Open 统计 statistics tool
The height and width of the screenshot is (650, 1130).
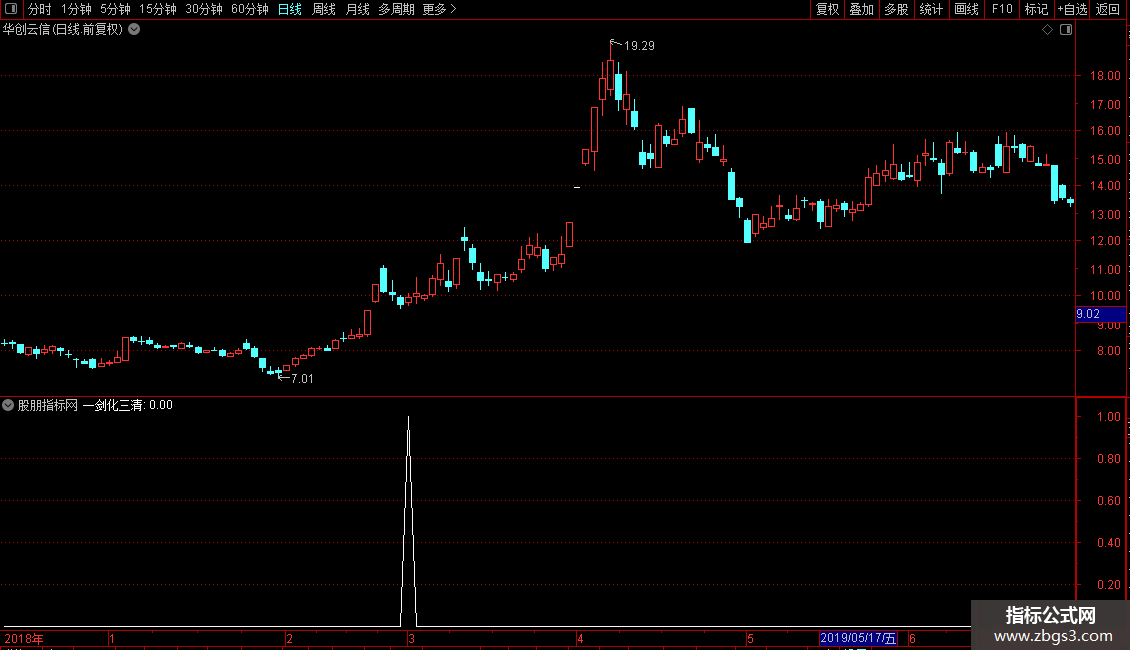pos(930,9)
